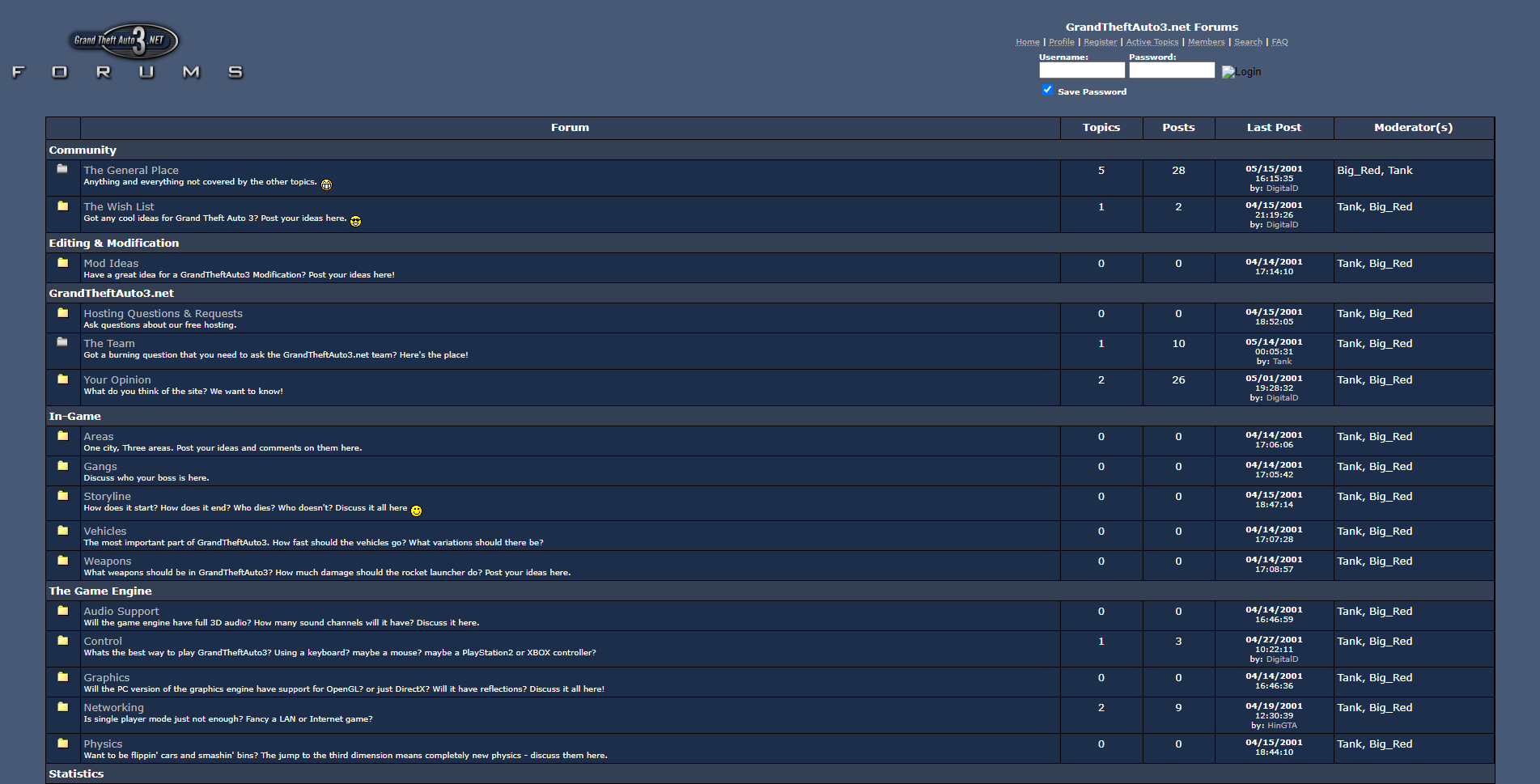Click the Login image button
The image size is (1540, 784).
1241,72
